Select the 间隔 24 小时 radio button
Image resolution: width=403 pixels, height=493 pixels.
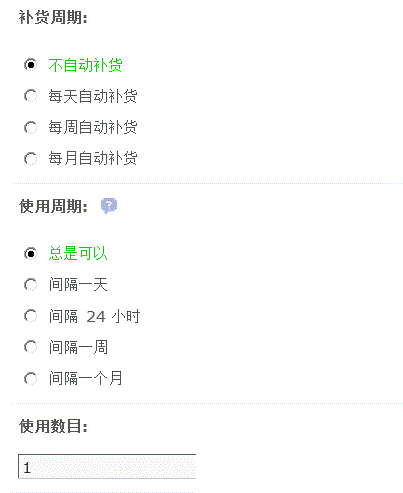pyautogui.click(x=30, y=316)
